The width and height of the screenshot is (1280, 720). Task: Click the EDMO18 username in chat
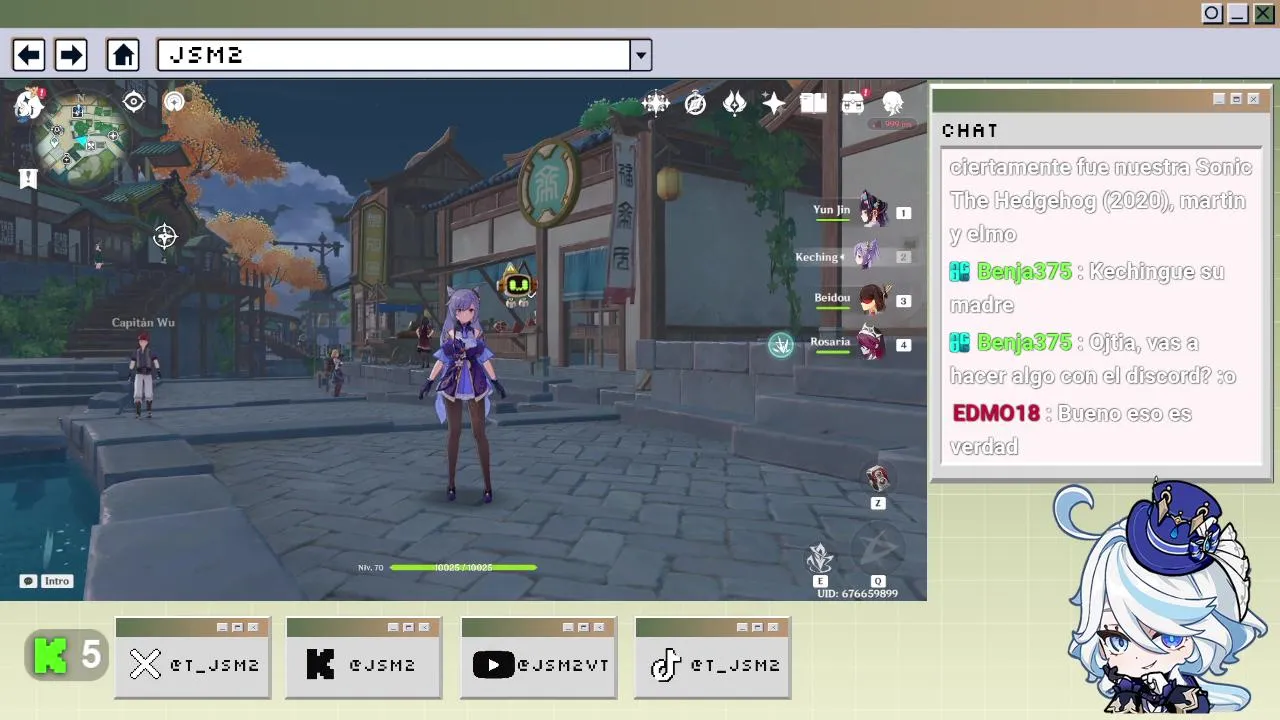click(996, 414)
